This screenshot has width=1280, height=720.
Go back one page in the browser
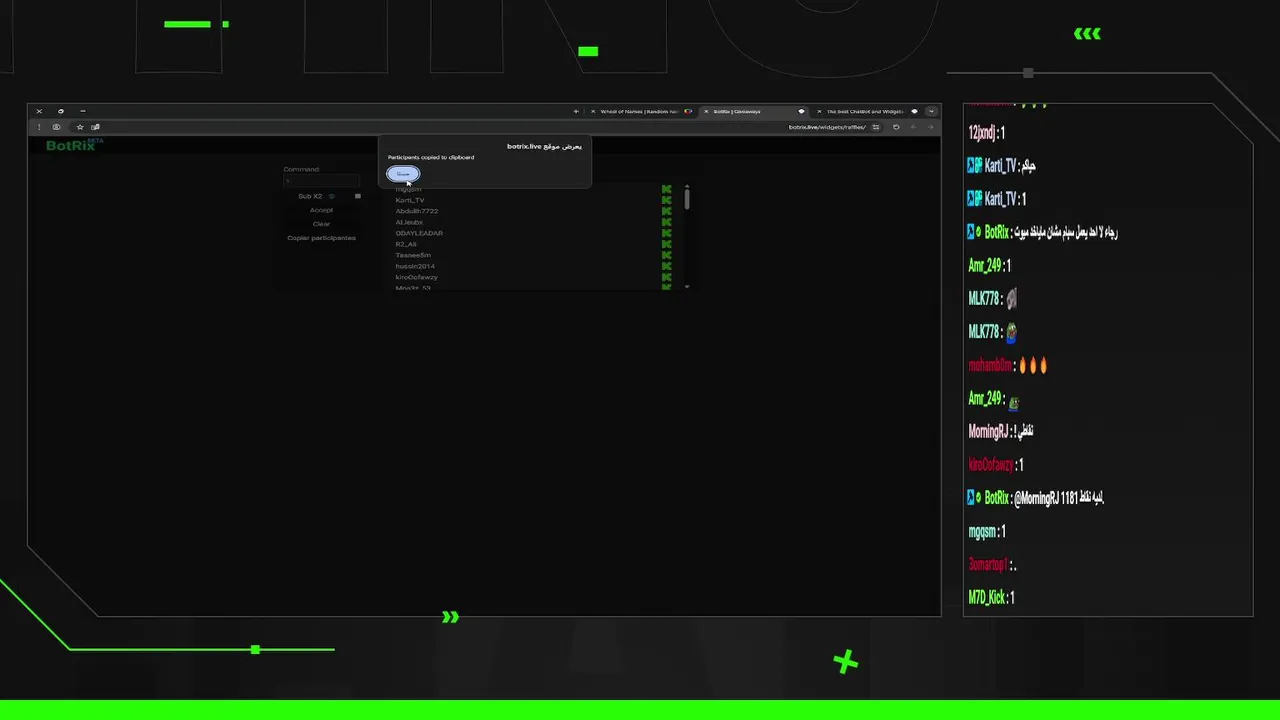click(930, 127)
